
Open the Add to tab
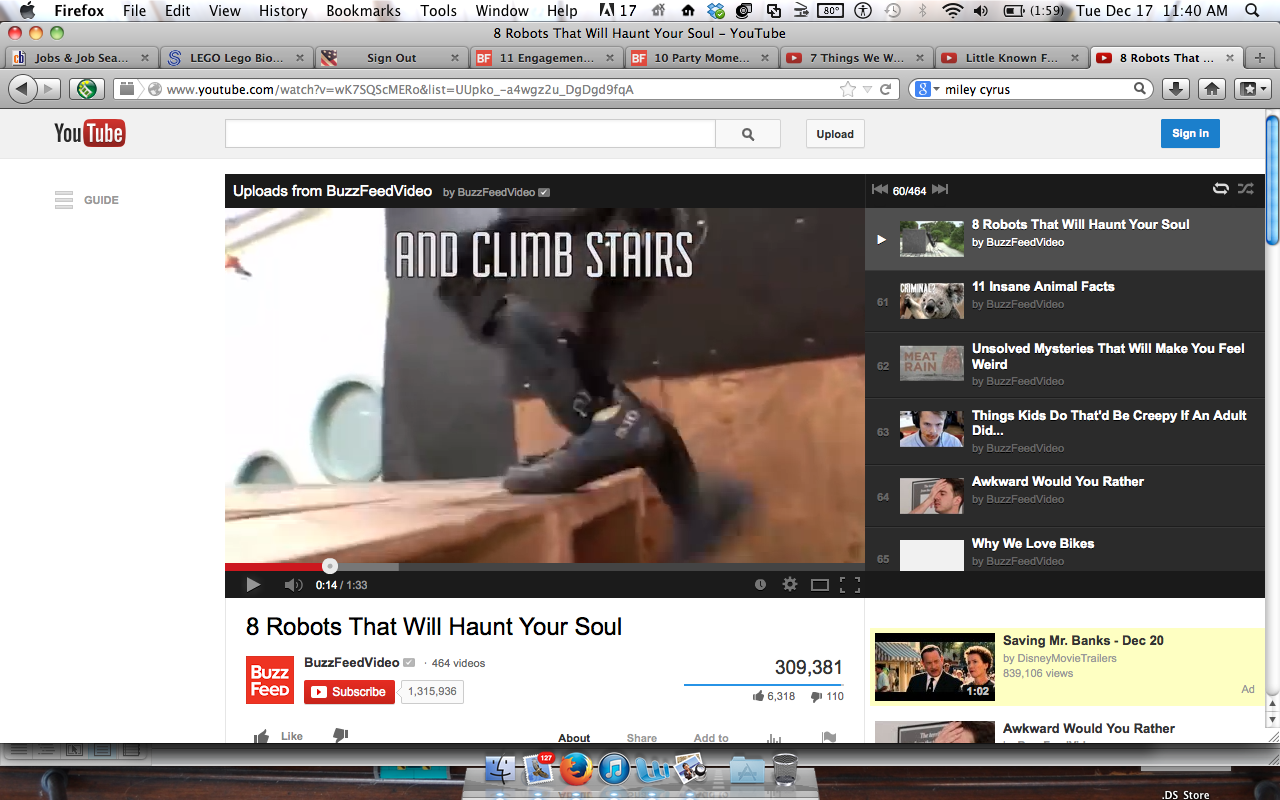tap(711, 738)
